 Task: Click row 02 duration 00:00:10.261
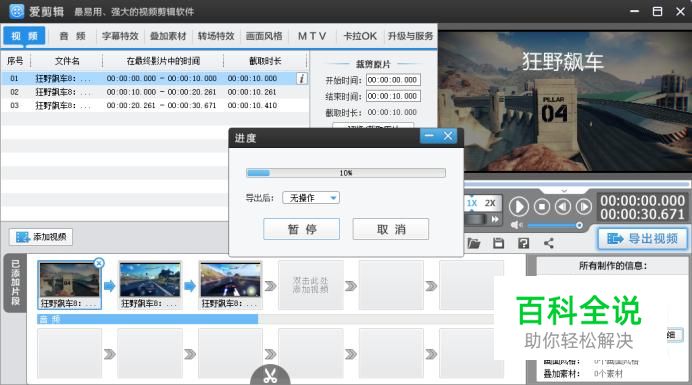[x=252, y=92]
